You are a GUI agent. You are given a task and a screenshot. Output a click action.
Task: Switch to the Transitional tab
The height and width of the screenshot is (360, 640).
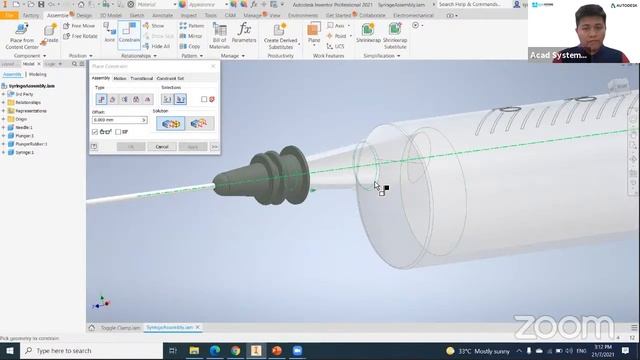[141, 78]
